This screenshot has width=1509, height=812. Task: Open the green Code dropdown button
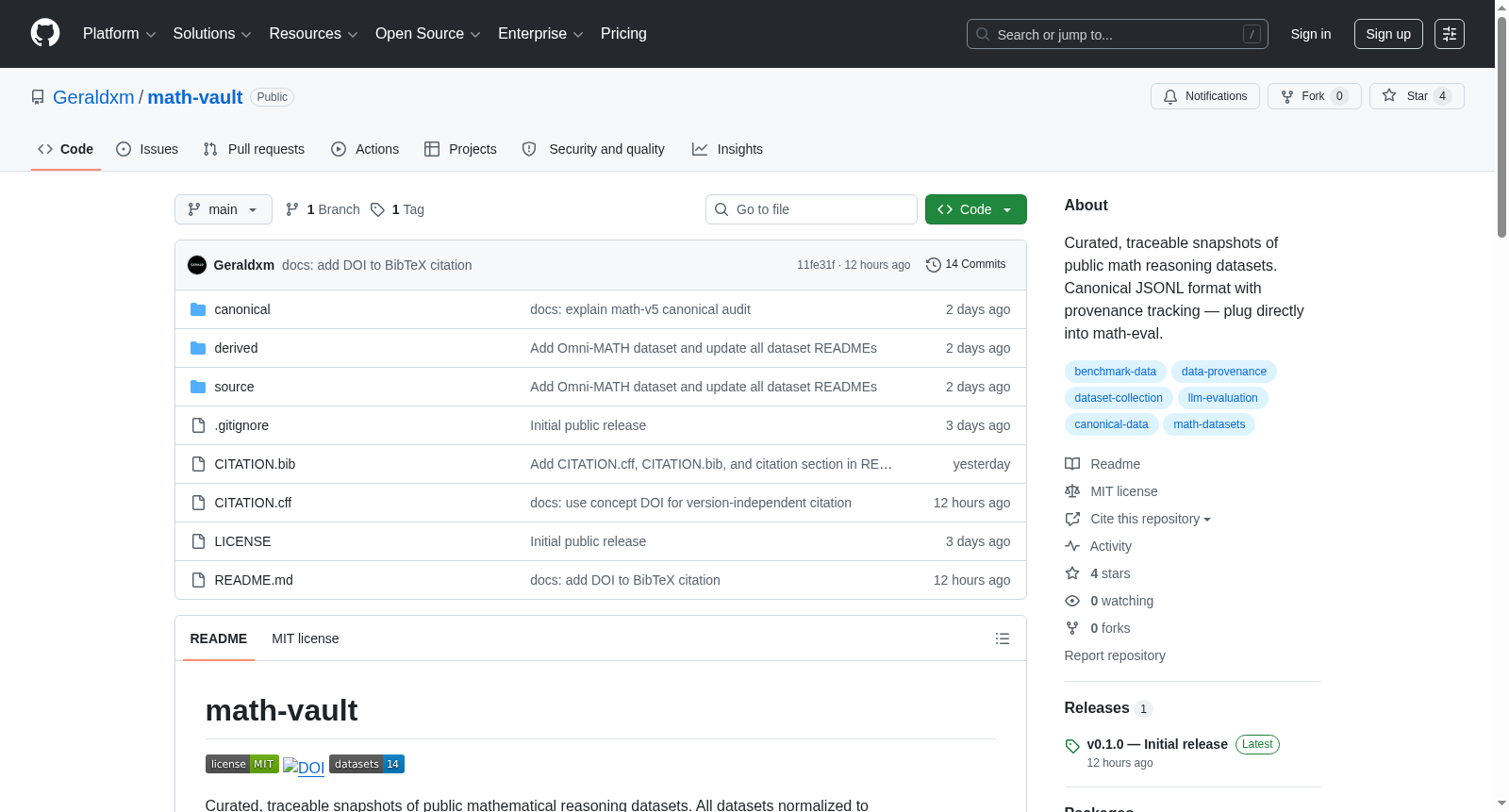976,209
